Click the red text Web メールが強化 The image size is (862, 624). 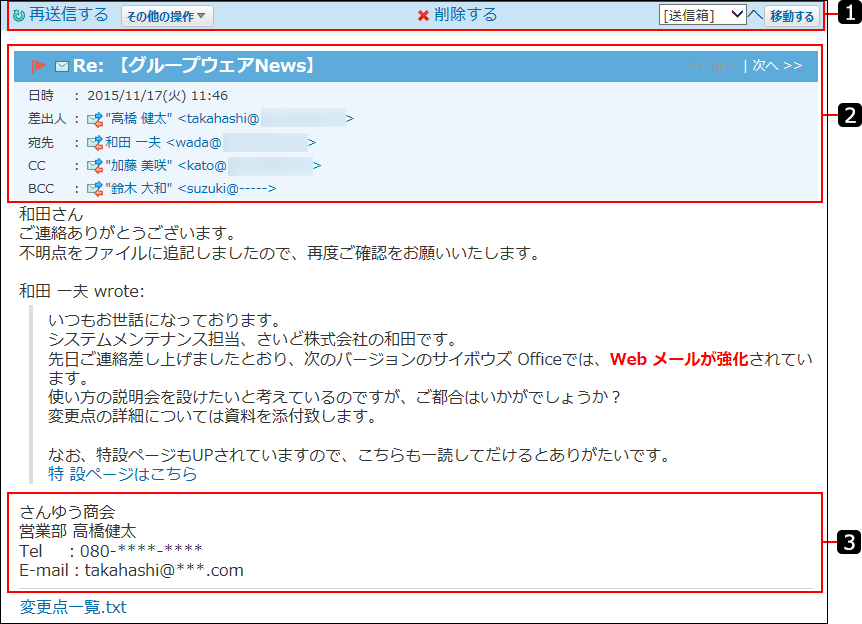[x=679, y=359]
